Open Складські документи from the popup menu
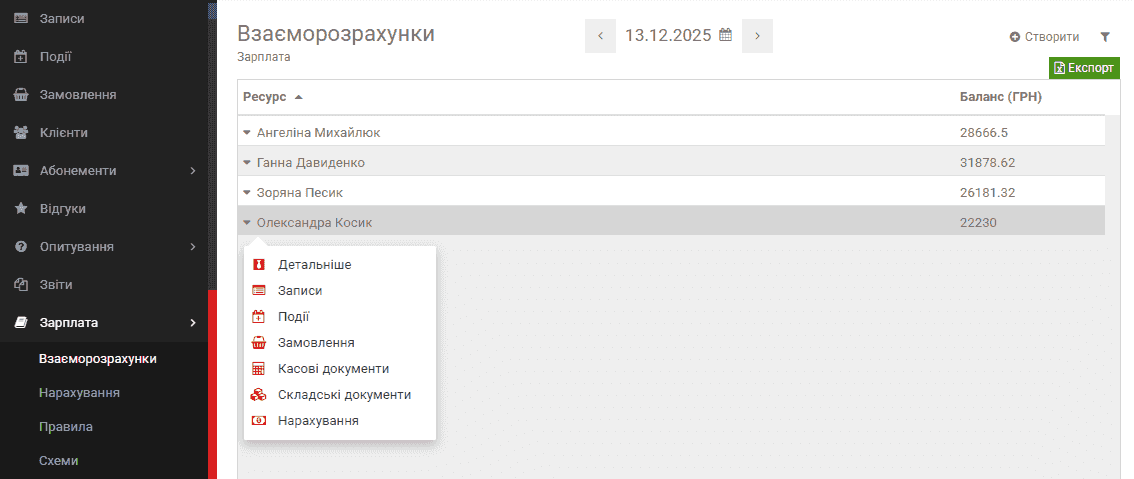This screenshot has width=1134, height=479. click(344, 395)
